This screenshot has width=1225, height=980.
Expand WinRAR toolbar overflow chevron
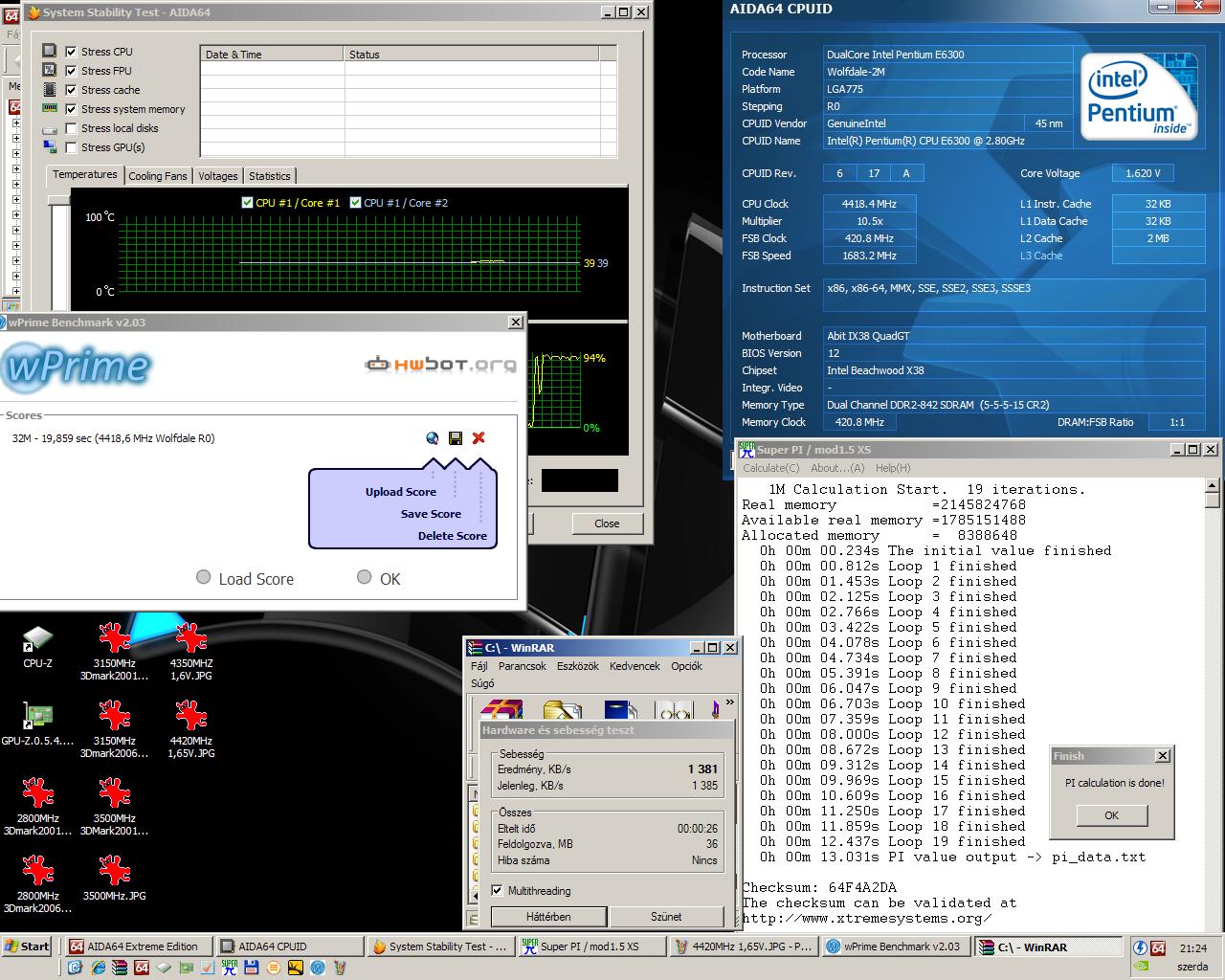pyautogui.click(x=730, y=703)
